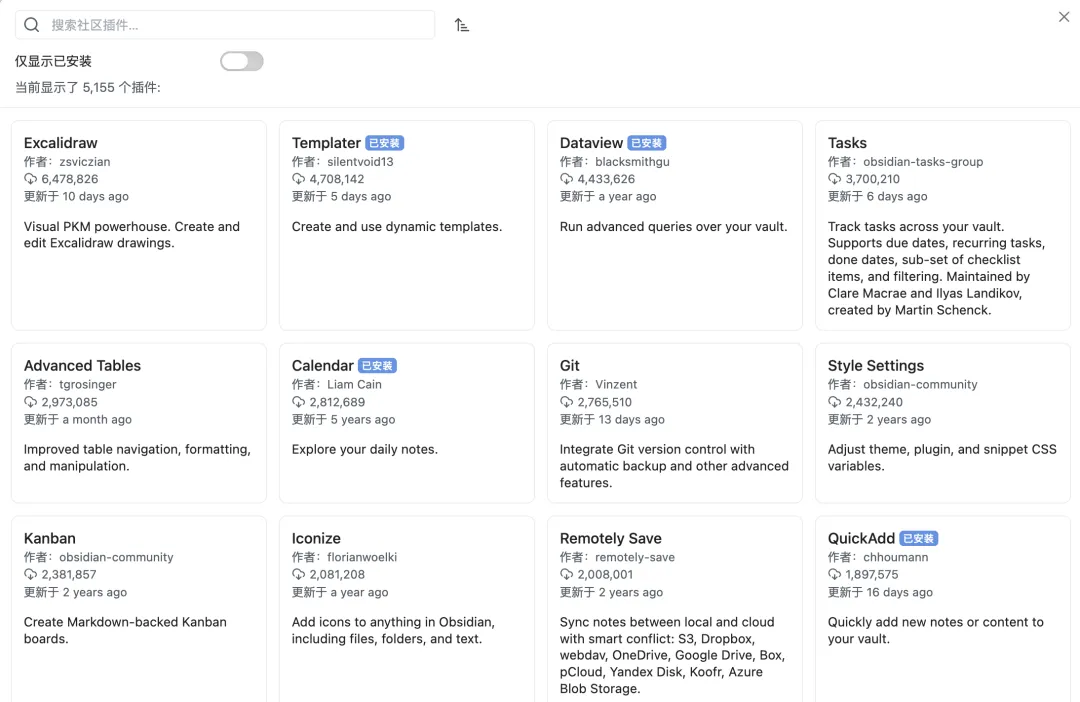The image size is (1080, 702).
Task: Click download icon beside 2,381,857
Action: [x=30, y=575]
